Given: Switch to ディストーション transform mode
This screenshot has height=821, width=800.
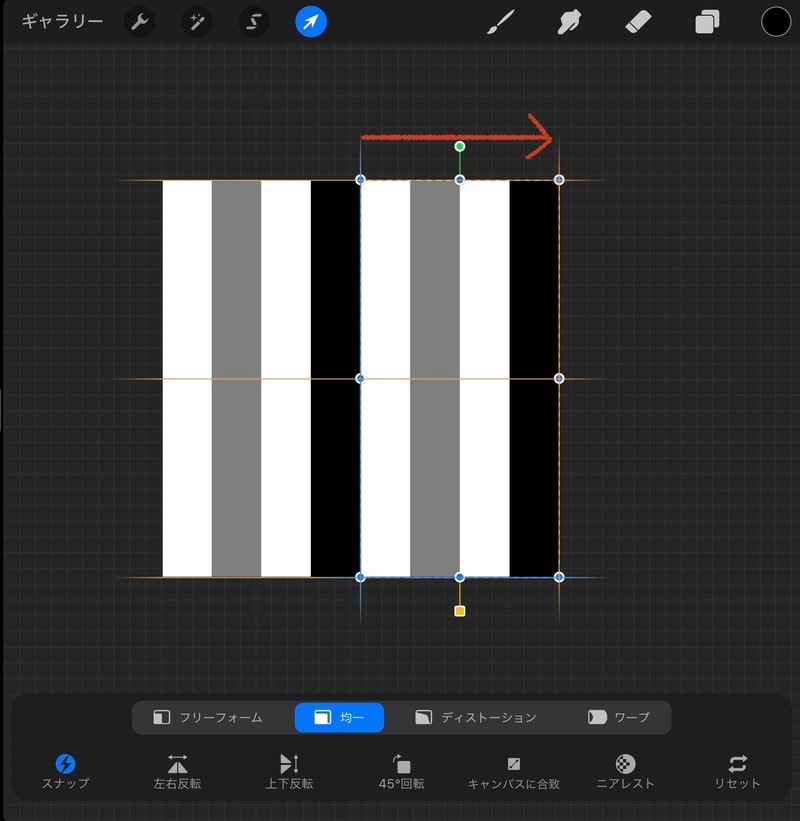Looking at the screenshot, I should click(475, 717).
